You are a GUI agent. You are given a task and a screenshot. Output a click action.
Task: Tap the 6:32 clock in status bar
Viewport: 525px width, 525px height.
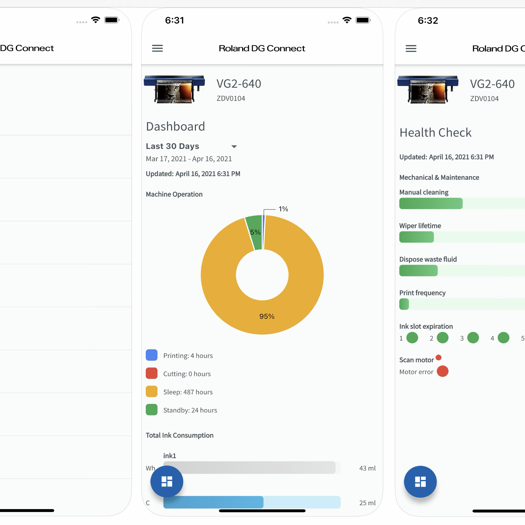coord(428,20)
